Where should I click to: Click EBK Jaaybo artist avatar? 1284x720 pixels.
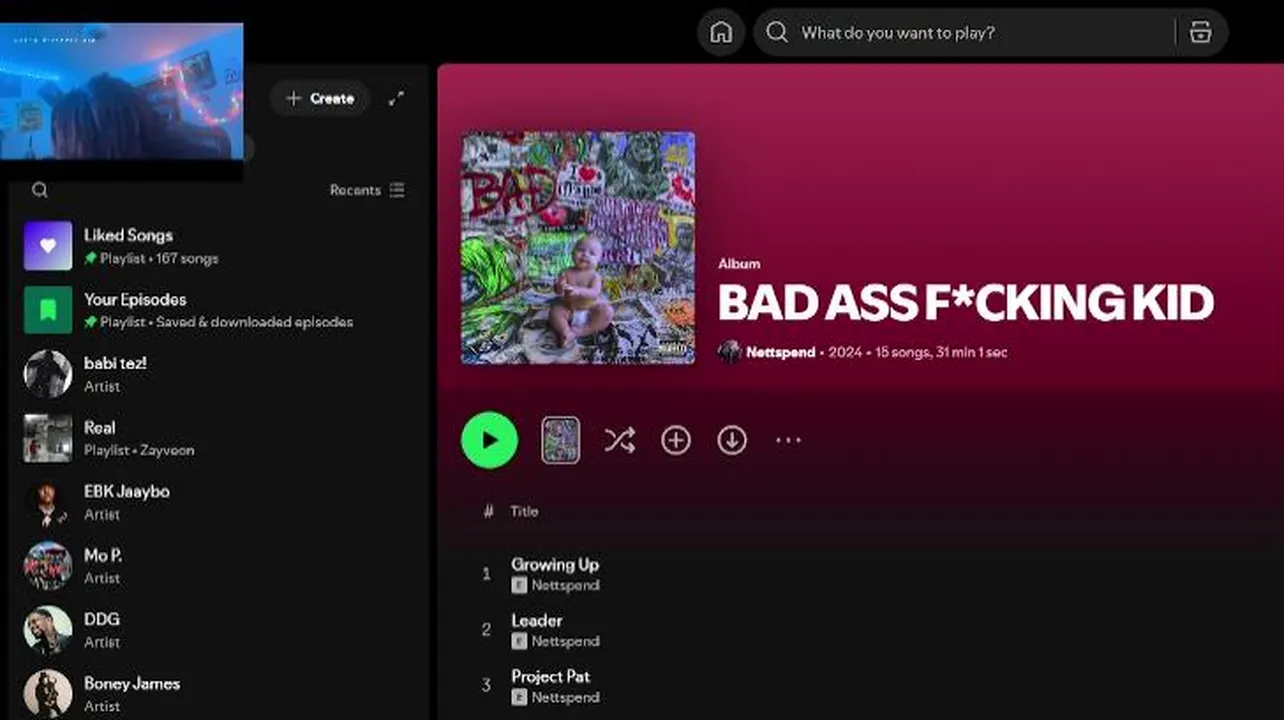point(48,502)
